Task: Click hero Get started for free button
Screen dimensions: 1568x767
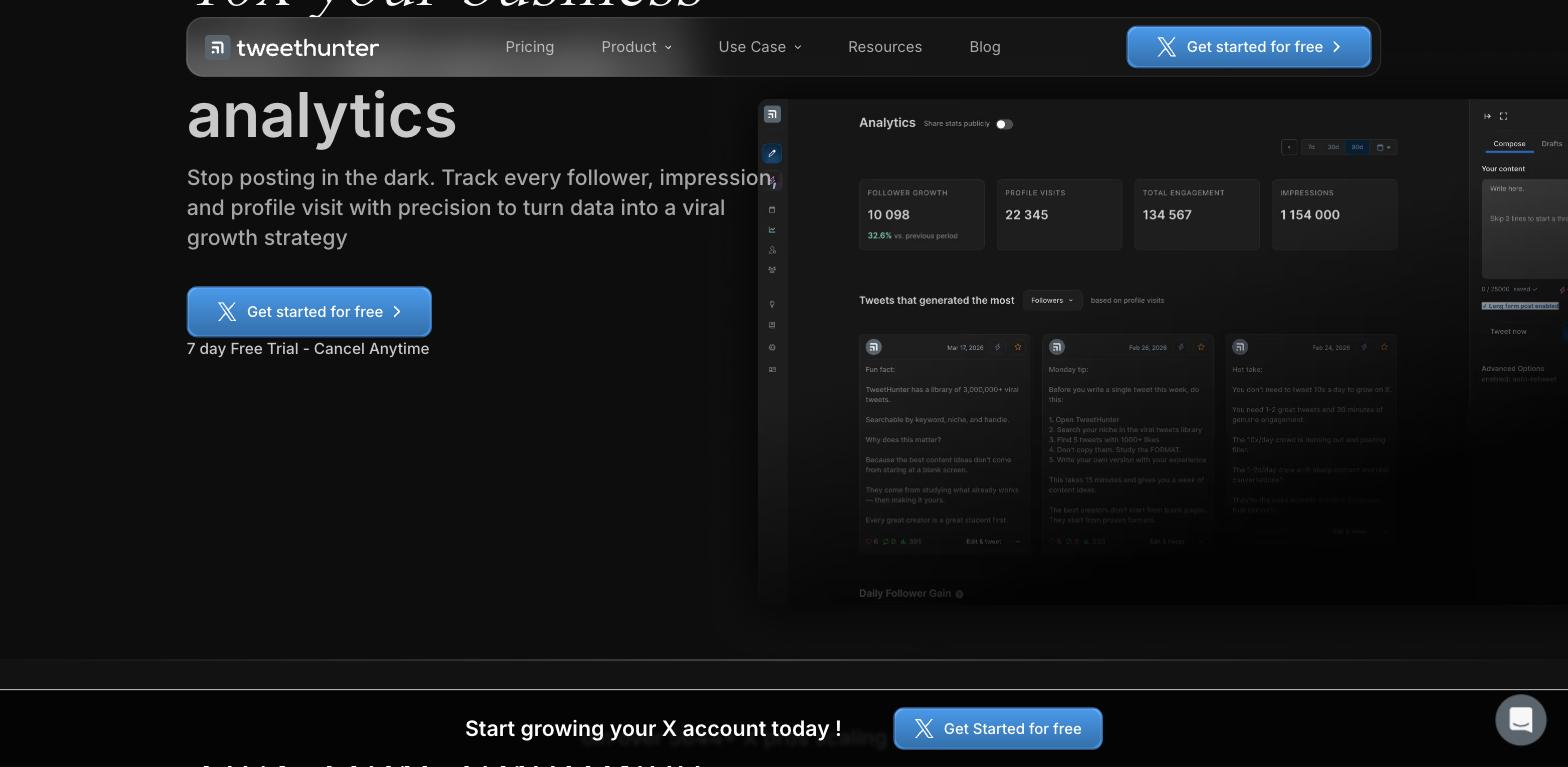Action: point(309,312)
